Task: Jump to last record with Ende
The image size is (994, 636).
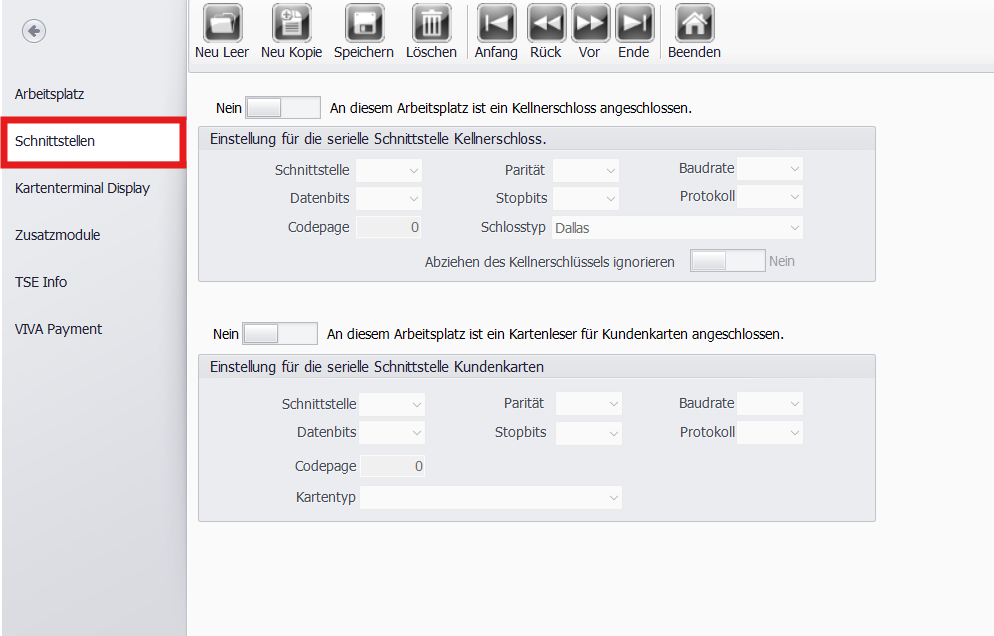Action: [634, 23]
